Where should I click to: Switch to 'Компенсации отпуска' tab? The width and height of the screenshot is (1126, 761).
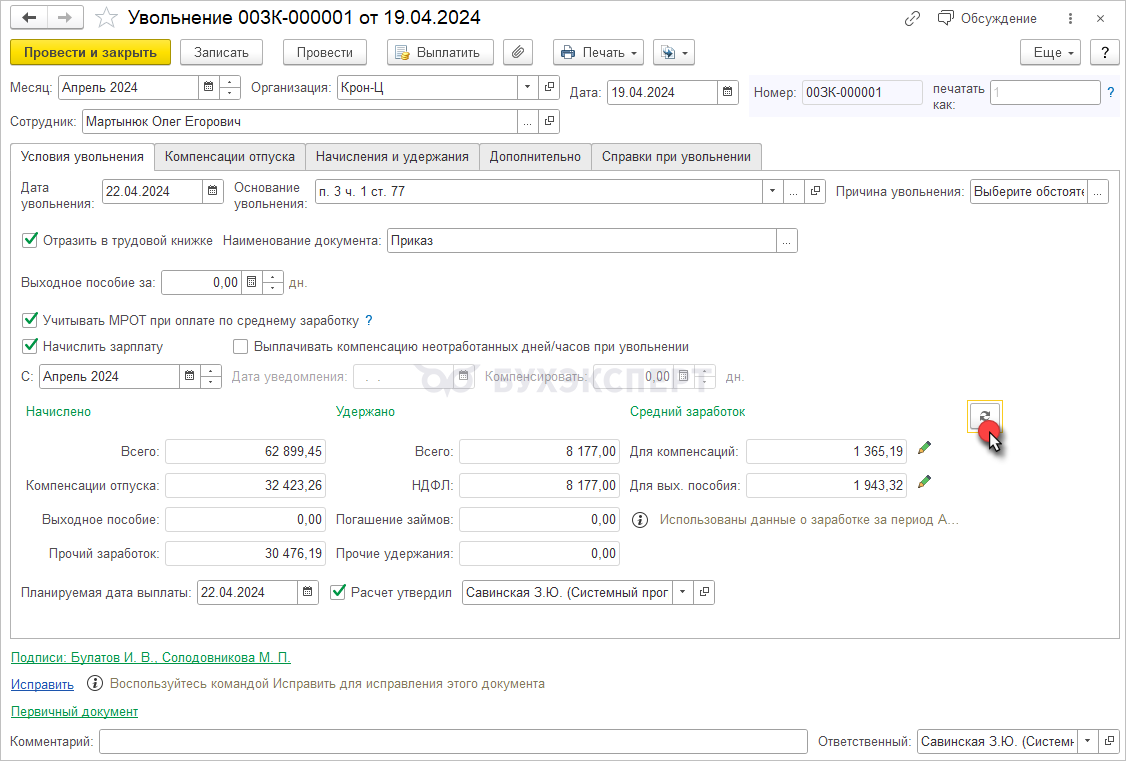tap(230, 156)
